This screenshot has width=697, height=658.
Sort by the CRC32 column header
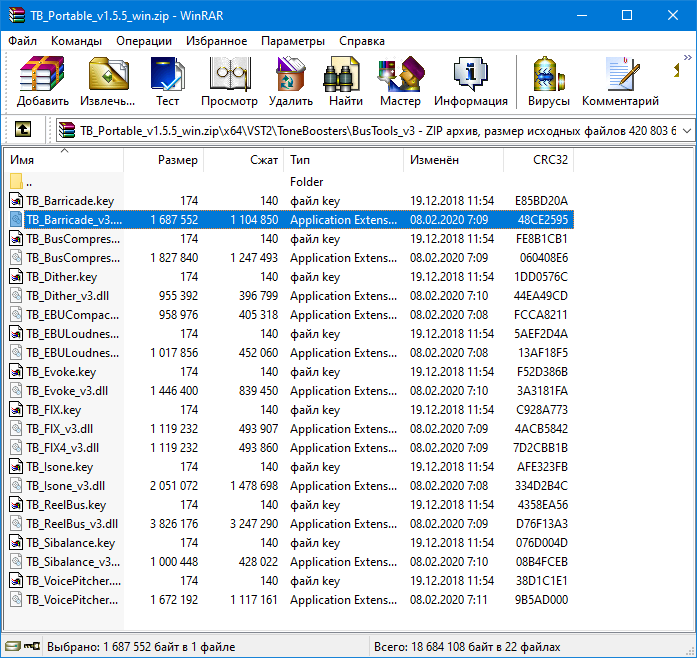(539, 160)
